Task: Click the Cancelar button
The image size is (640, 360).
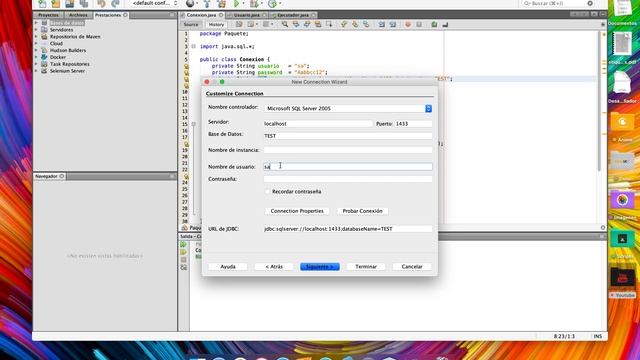Action: pyautogui.click(x=412, y=267)
